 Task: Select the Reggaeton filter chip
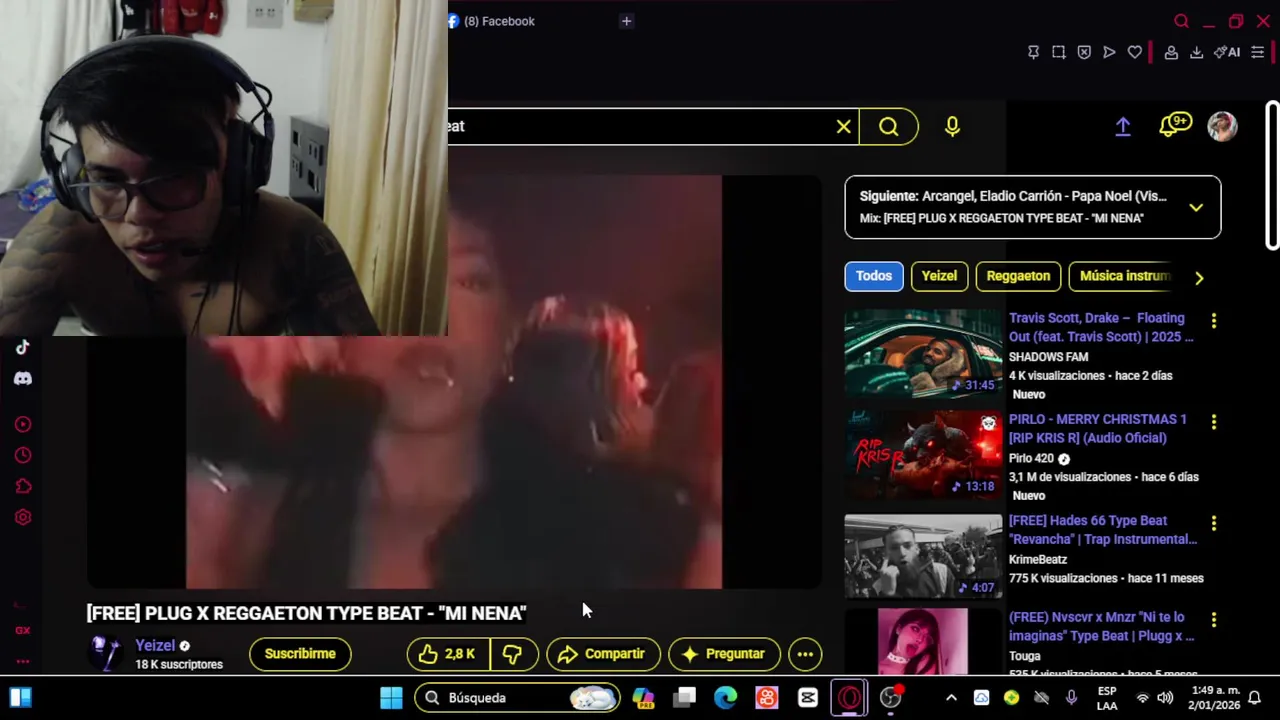point(1018,276)
